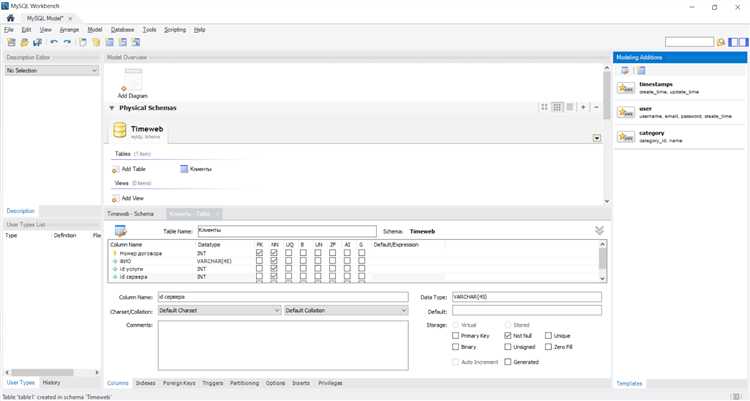Image resolution: width=750 pixels, height=401 pixels.
Task: Enable the Primary Key checkbox in column details
Action: tap(455, 336)
